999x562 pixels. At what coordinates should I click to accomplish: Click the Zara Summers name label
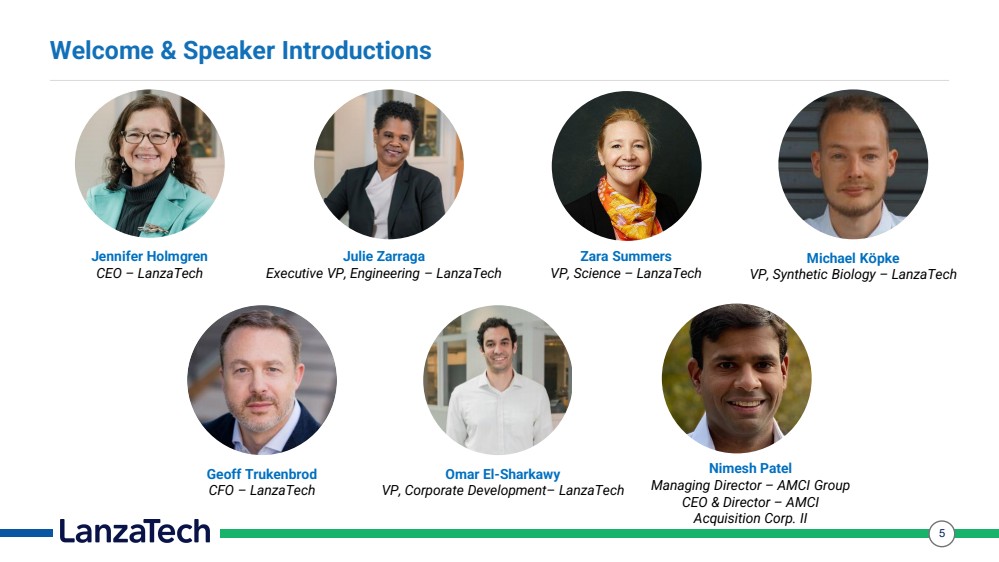tap(626, 256)
